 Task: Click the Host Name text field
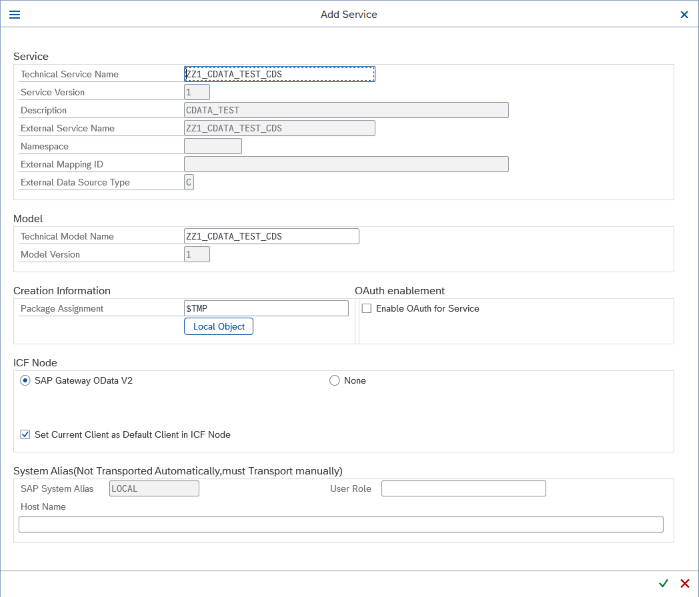[340, 524]
